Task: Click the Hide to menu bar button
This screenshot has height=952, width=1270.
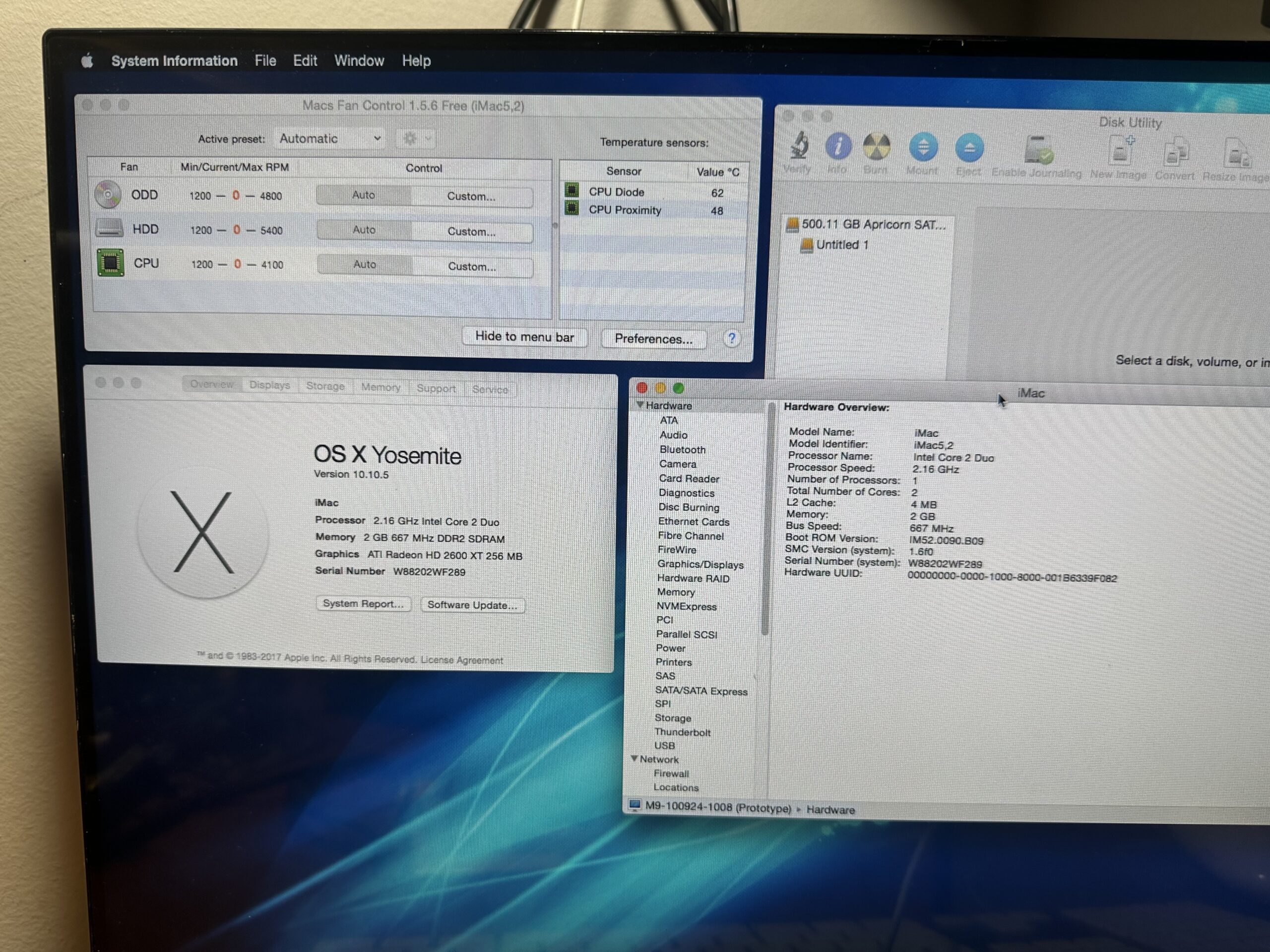Action: tap(524, 337)
